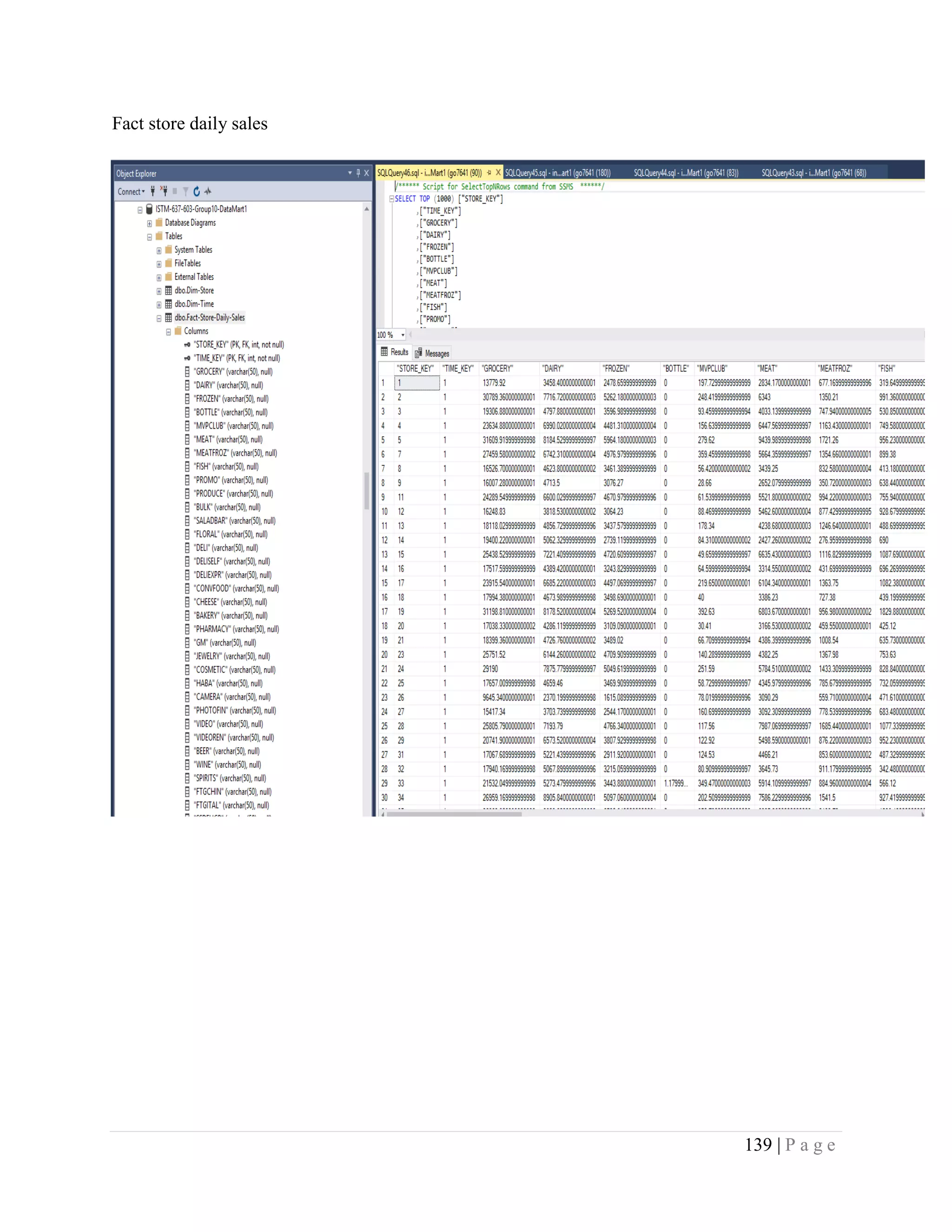Click the Disconnect plug icon
952x1232 pixels.
click(x=164, y=191)
